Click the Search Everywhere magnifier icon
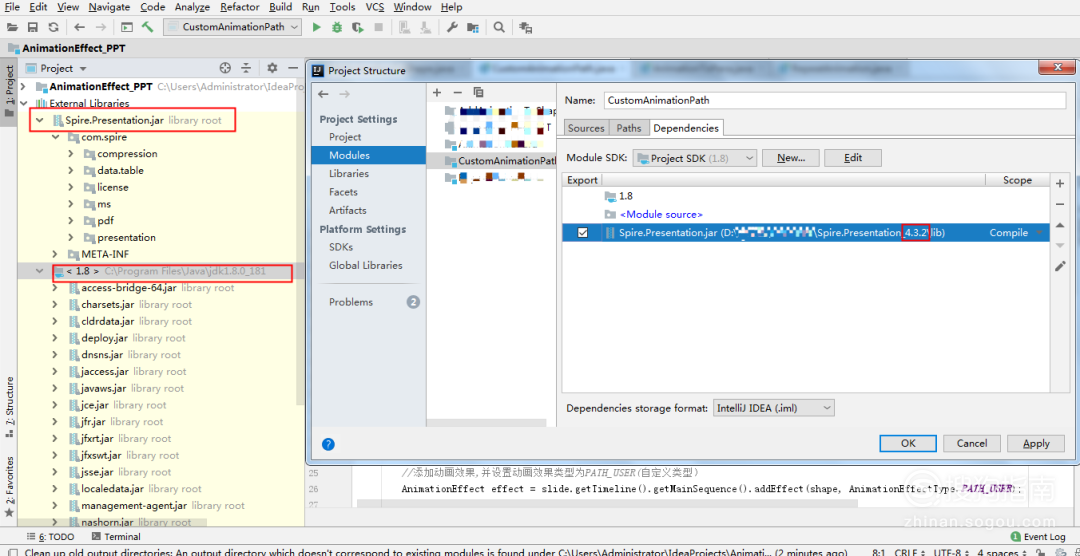Image resolution: width=1080 pixels, height=556 pixels. pos(499,27)
